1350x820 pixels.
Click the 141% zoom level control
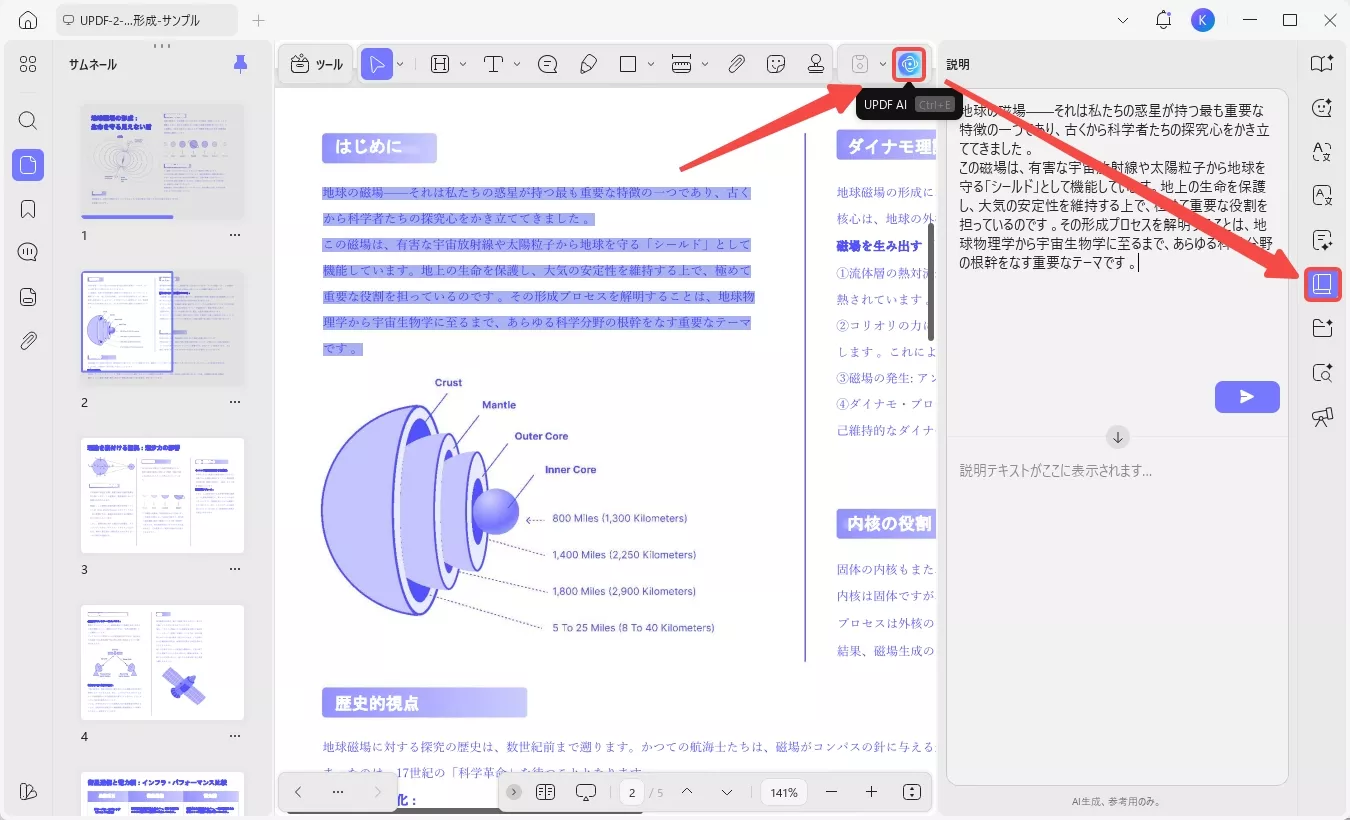tap(784, 792)
